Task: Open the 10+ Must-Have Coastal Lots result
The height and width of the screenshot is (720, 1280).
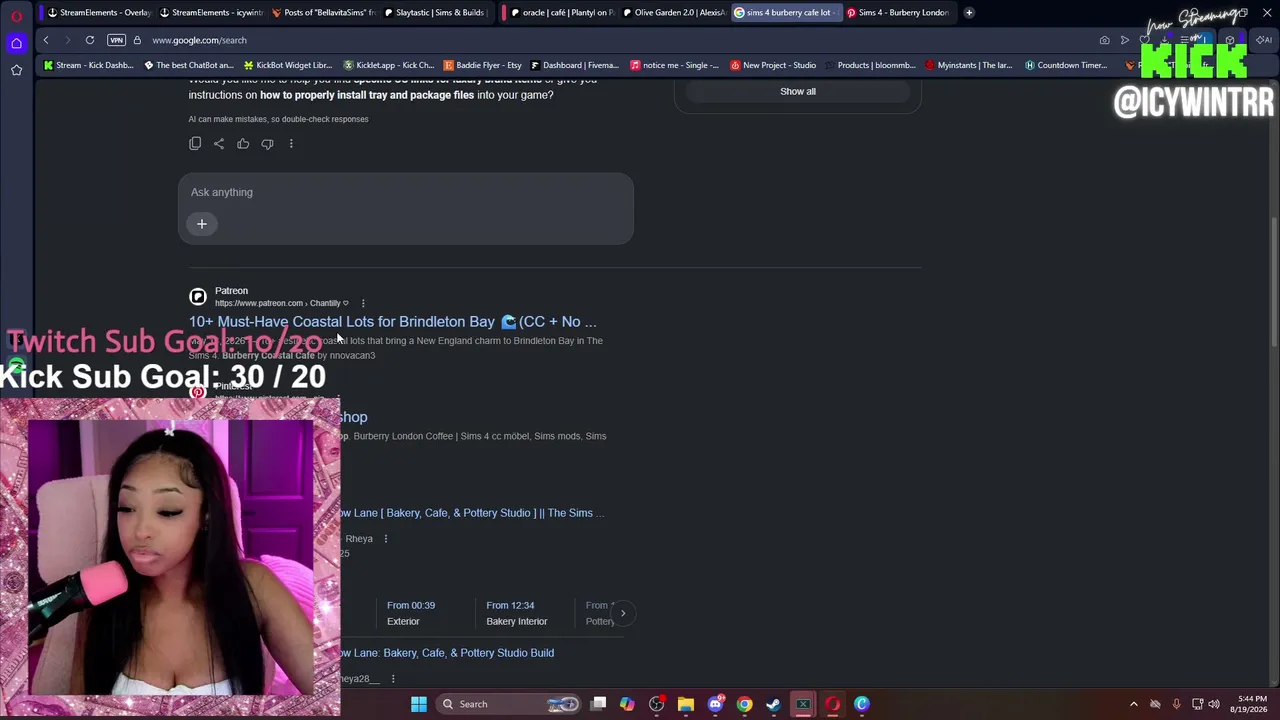Action: [392, 322]
